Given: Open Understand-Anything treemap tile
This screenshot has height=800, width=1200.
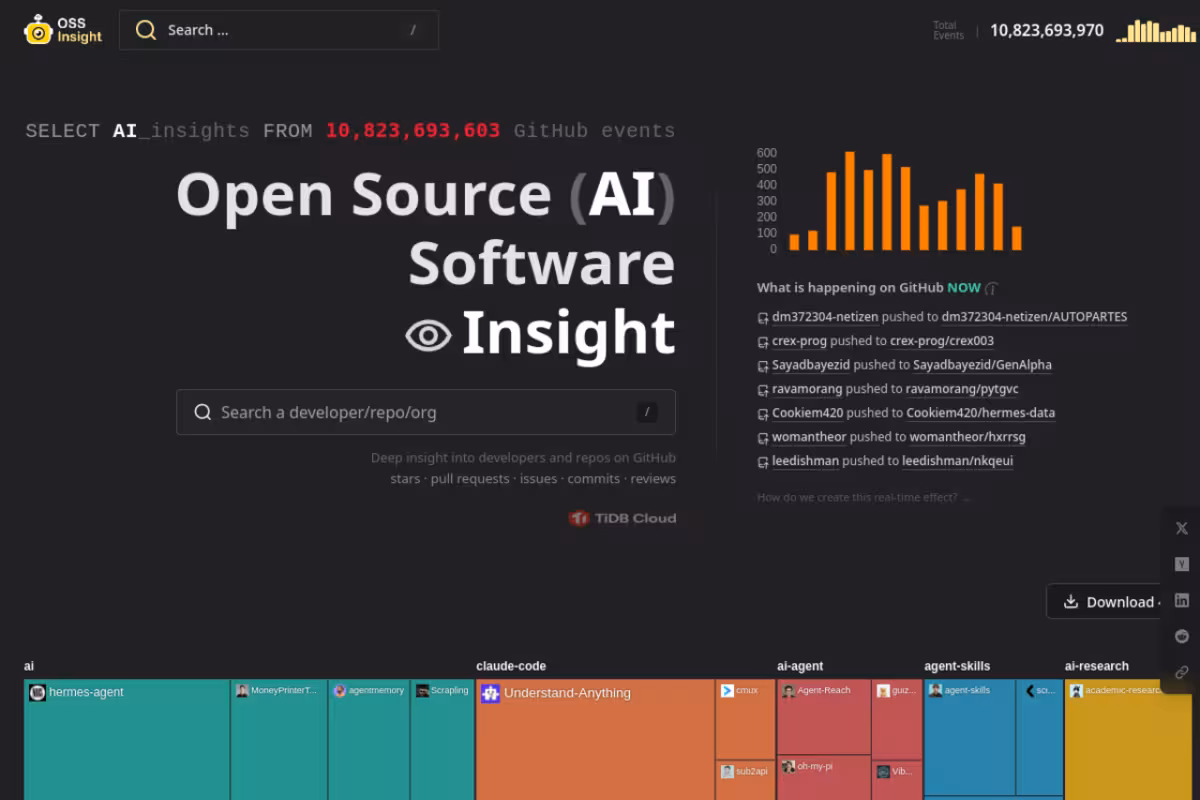Looking at the screenshot, I should pos(595,740).
